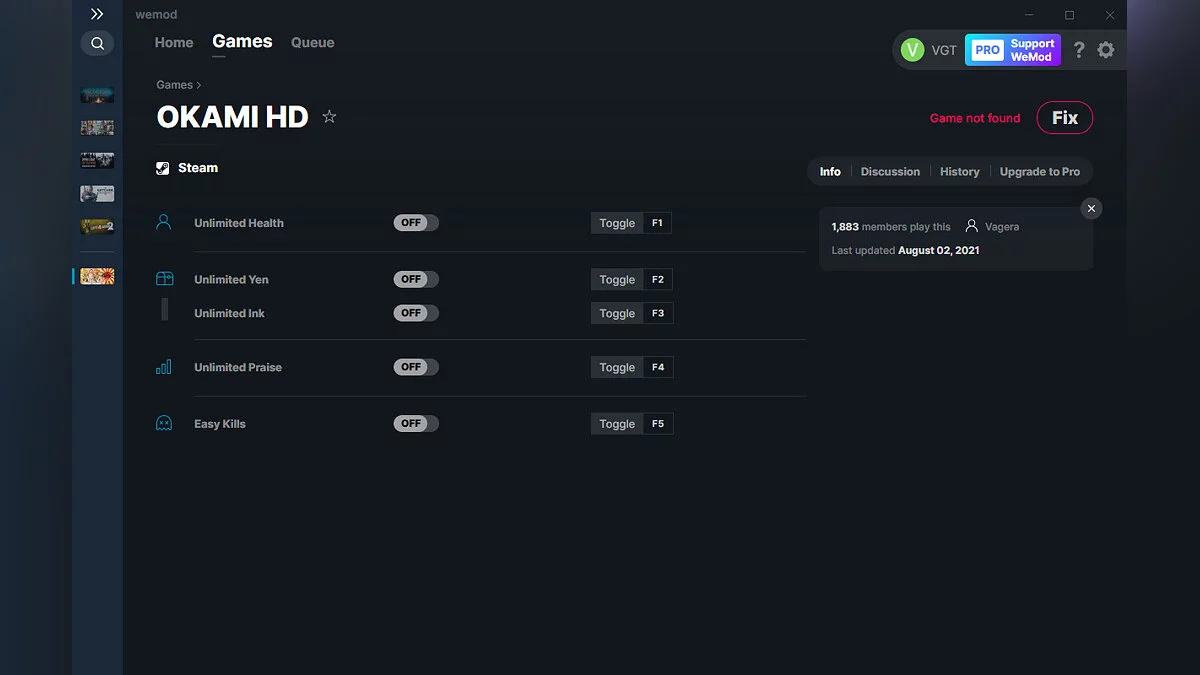Screen dimensions: 1200x675
Task: Expand the sidebar with double chevron icon
Action: (97, 14)
